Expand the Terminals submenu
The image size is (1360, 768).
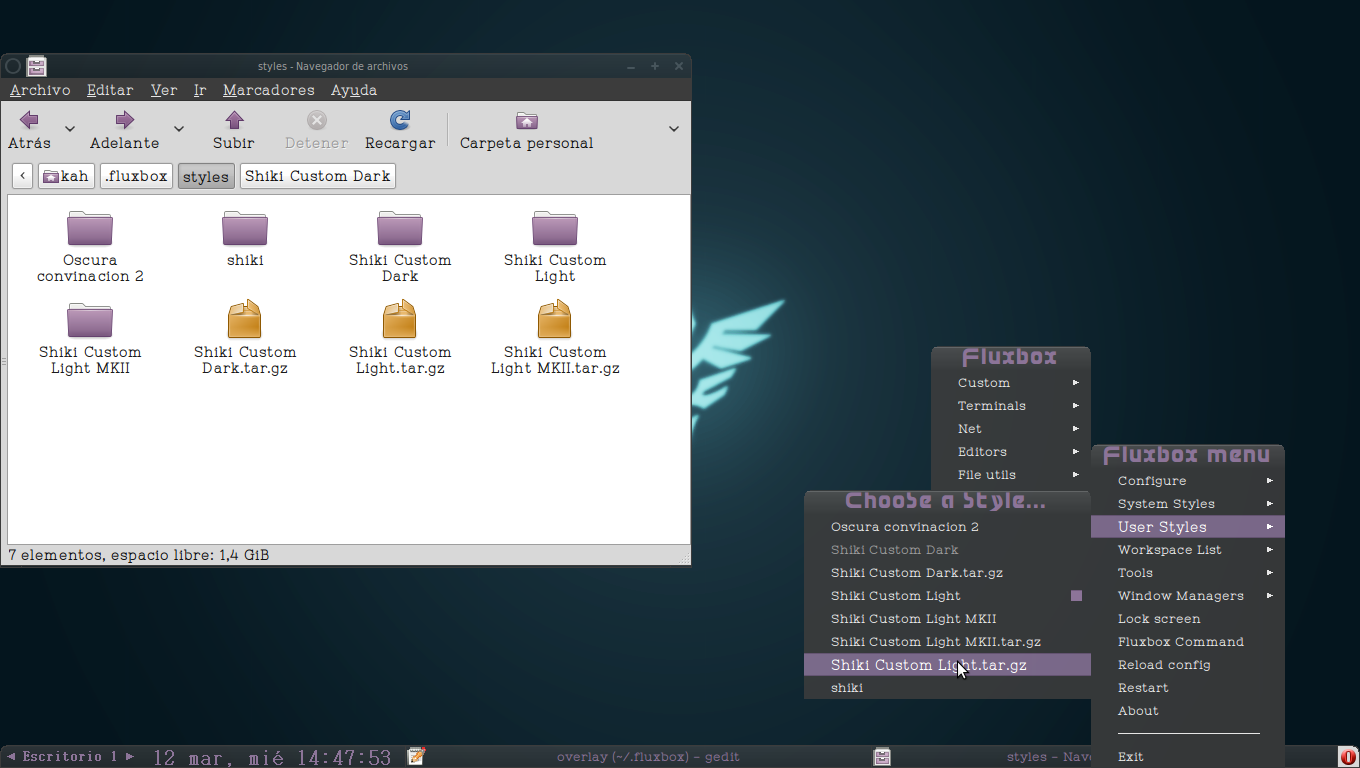1010,406
